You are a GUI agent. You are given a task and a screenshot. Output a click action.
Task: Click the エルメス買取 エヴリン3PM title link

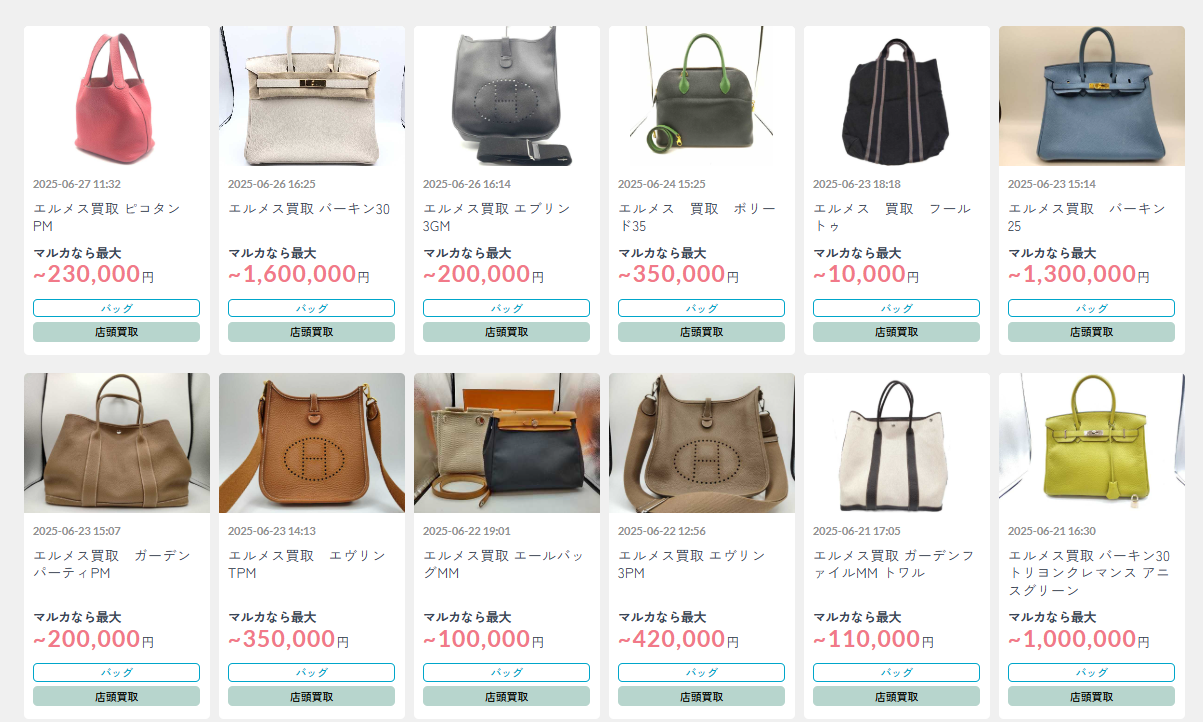click(x=692, y=564)
